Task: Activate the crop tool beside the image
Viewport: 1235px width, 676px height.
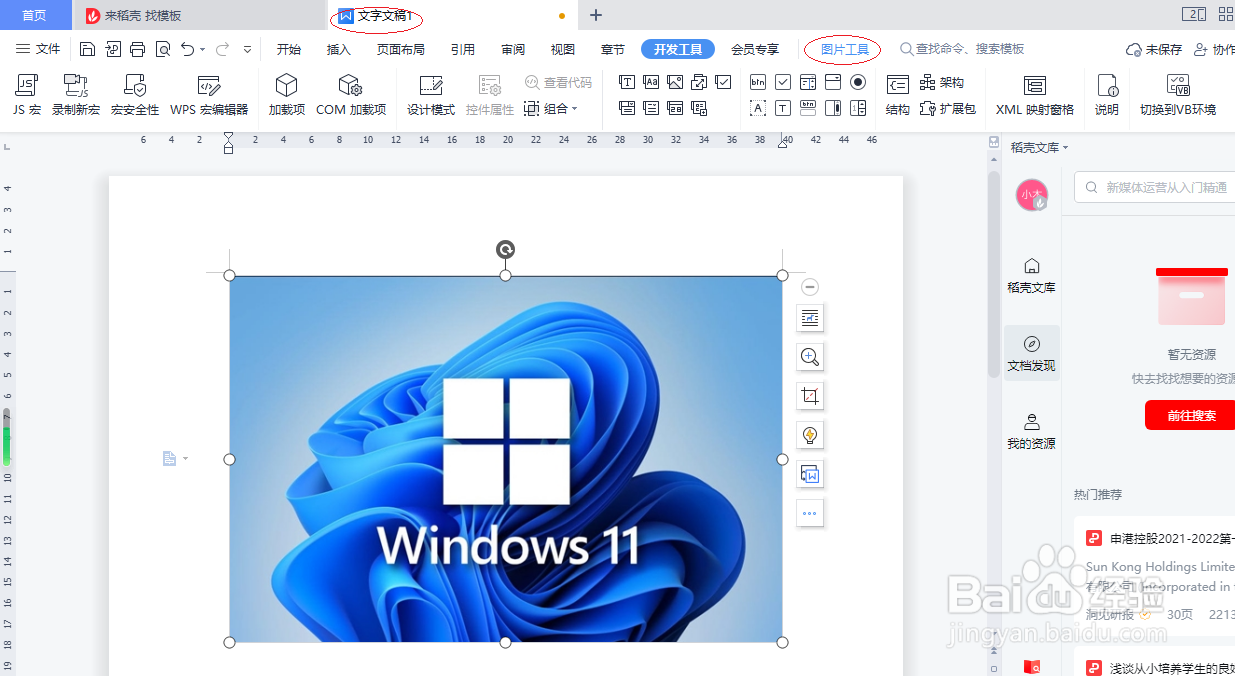Action: (x=810, y=396)
